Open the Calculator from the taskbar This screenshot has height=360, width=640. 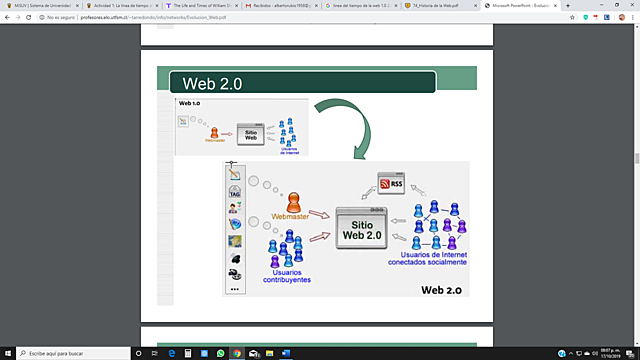pyautogui.click(x=188, y=353)
